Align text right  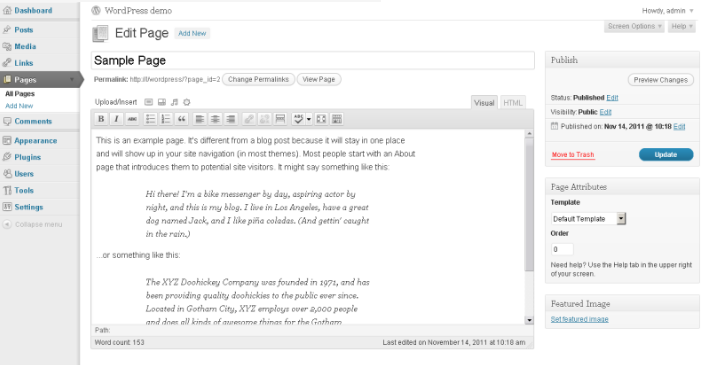point(230,119)
